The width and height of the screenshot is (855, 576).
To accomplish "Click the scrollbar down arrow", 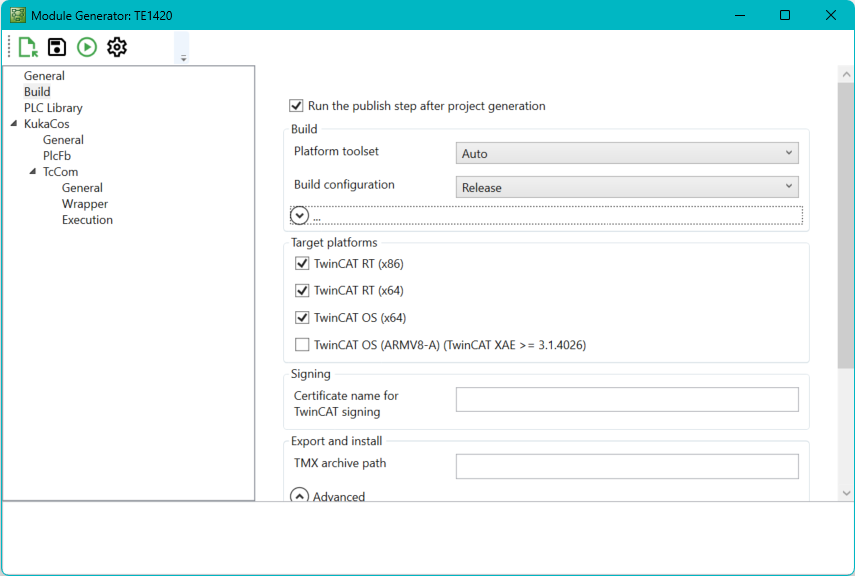I will click(847, 492).
